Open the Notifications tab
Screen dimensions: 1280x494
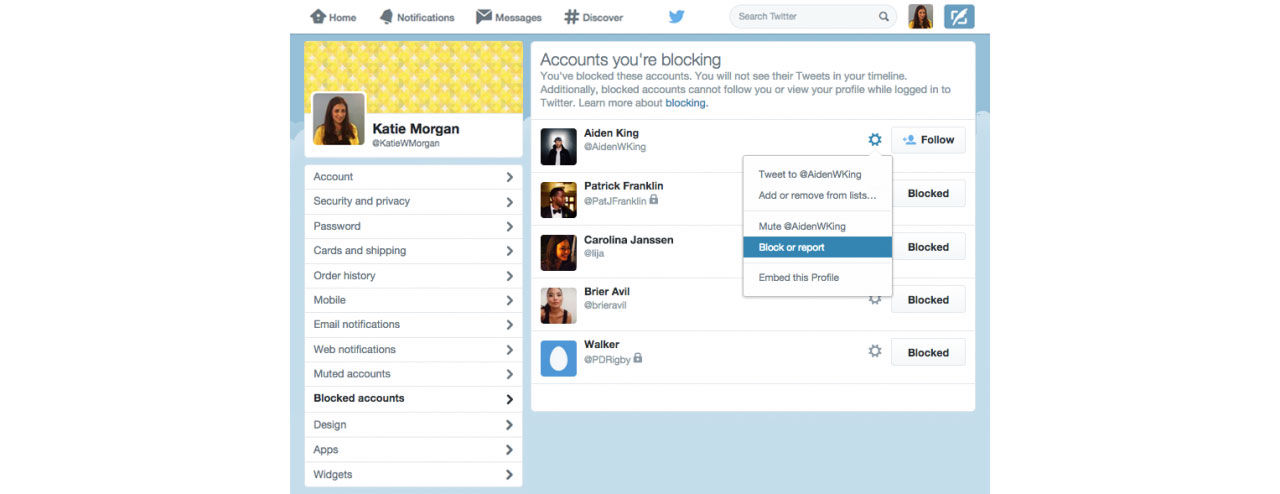point(417,17)
